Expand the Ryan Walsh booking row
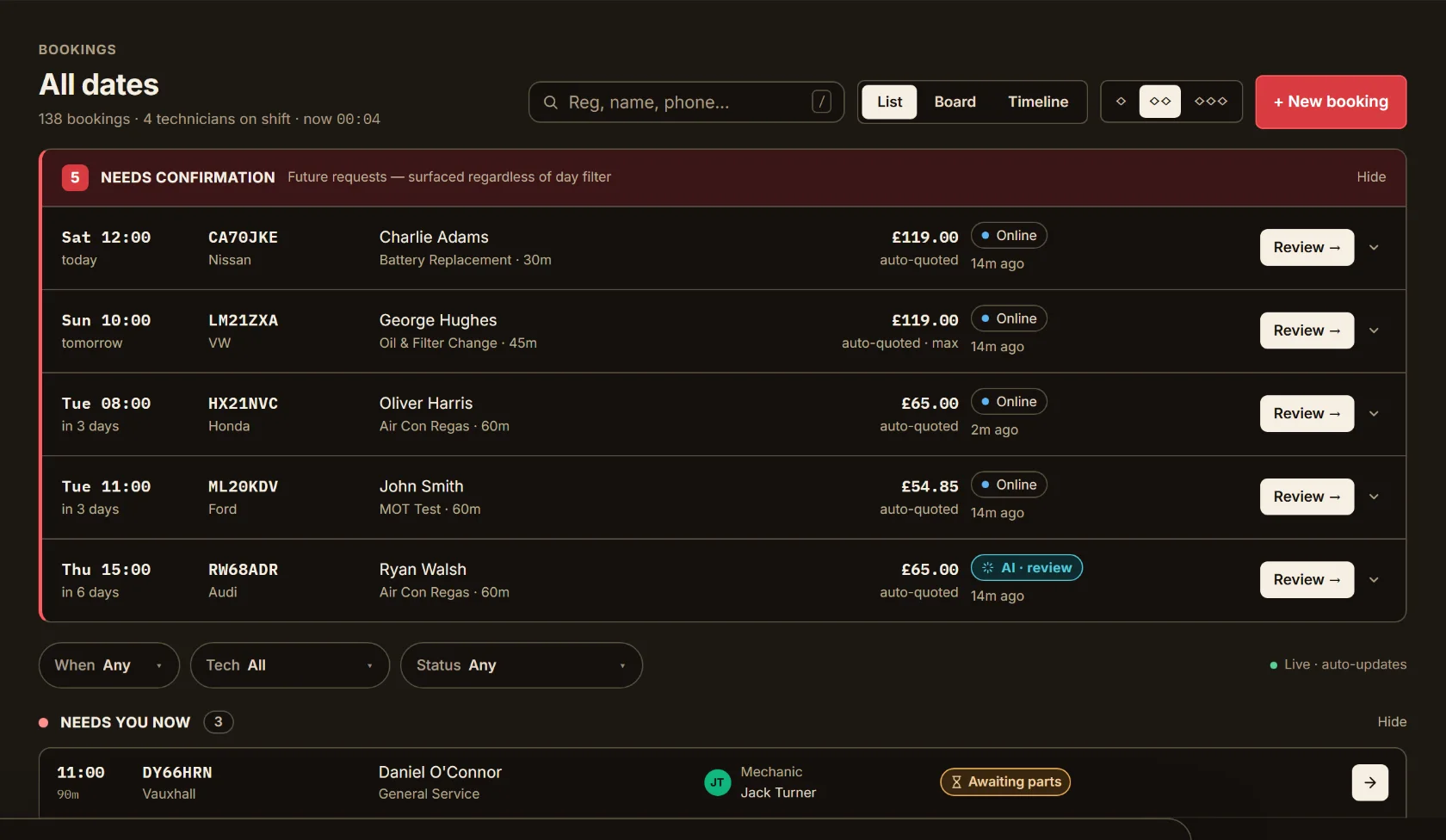This screenshot has width=1446, height=840. 1374,580
